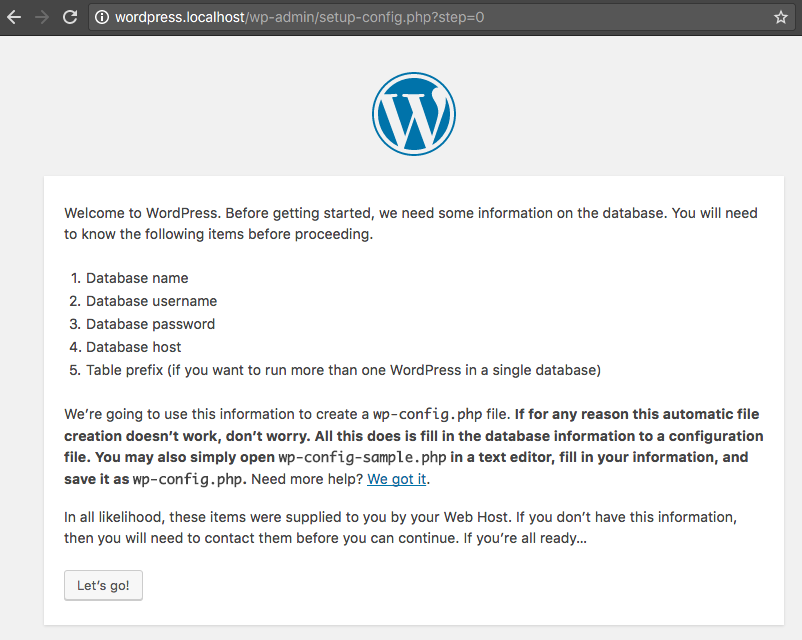This screenshot has height=640, width=802.
Task: Click the browser forward arrow
Action: coord(42,17)
